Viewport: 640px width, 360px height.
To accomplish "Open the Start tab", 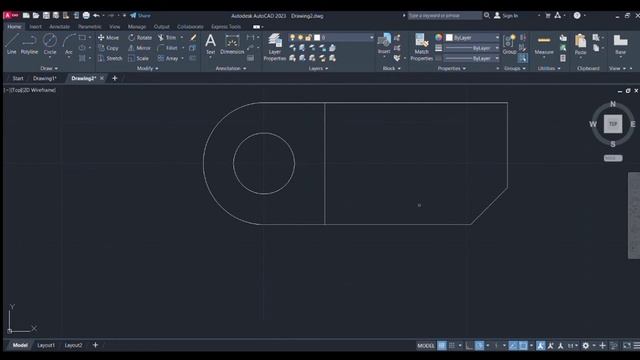I will point(18,78).
